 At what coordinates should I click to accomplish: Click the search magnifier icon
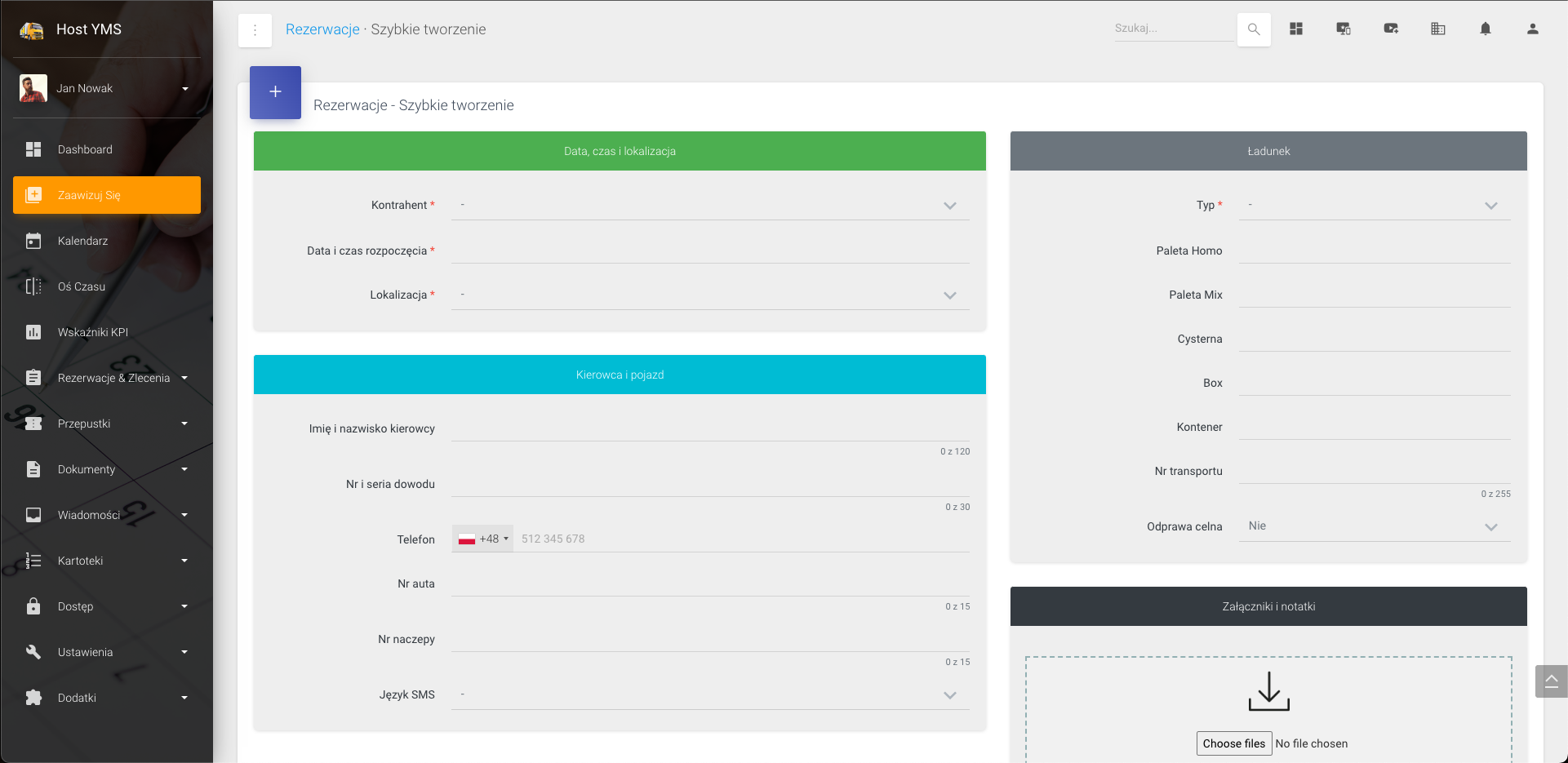pos(1254,29)
